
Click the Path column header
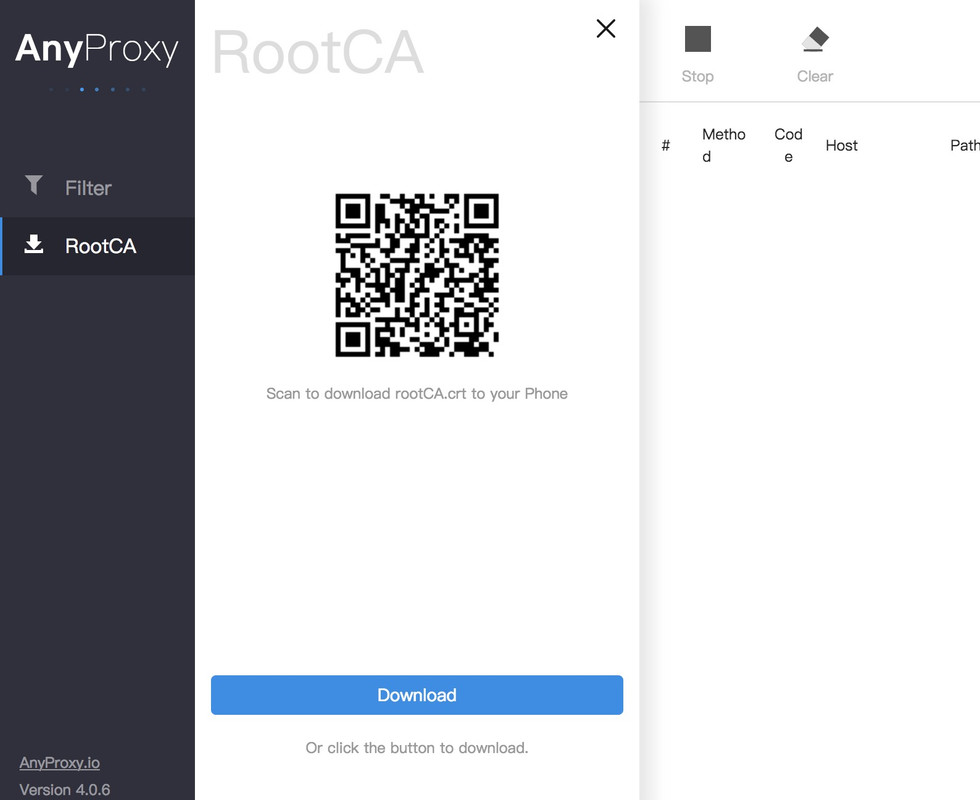pyautogui.click(x=964, y=146)
